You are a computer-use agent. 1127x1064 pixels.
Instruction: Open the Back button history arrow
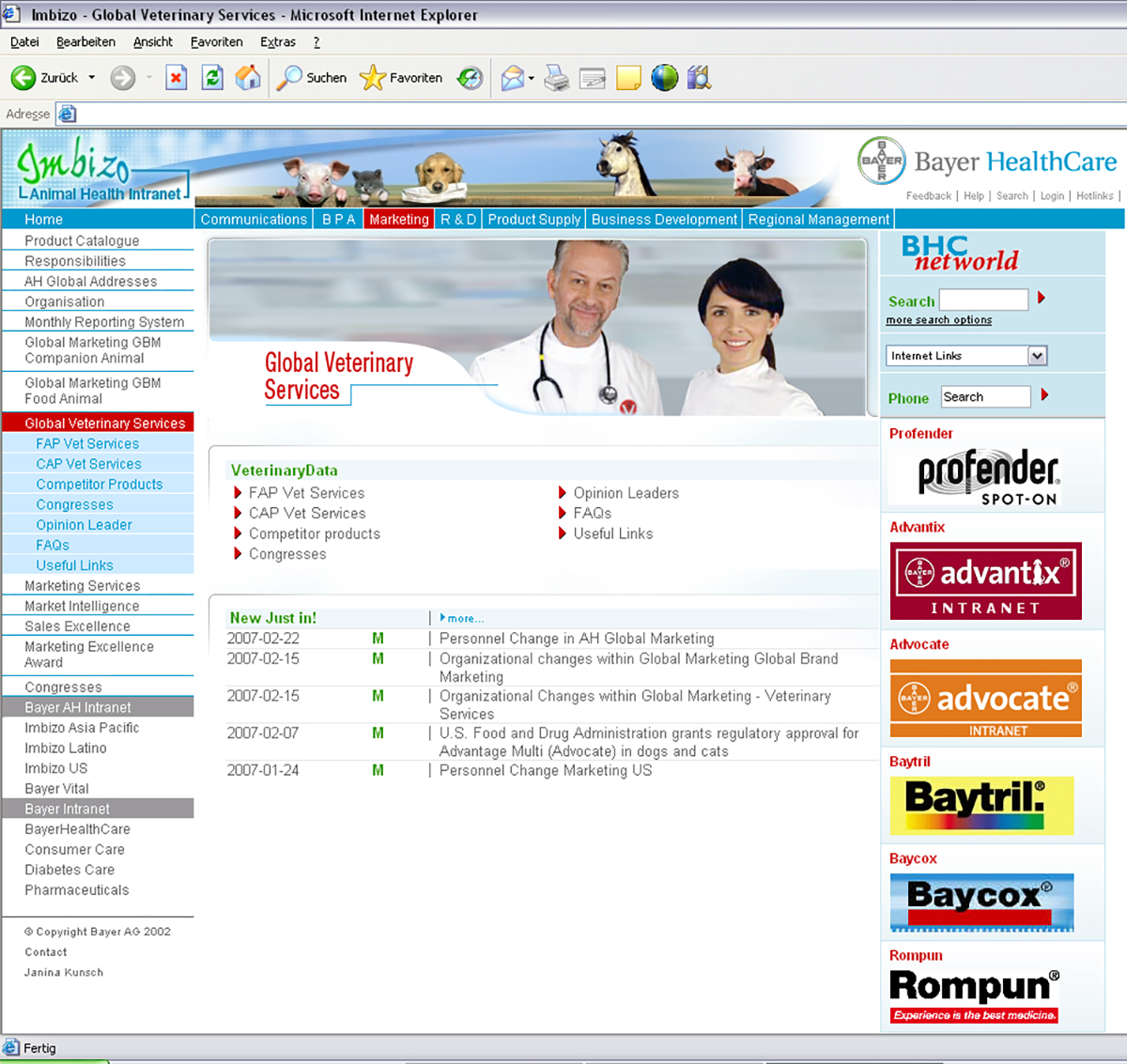pyautogui.click(x=92, y=78)
